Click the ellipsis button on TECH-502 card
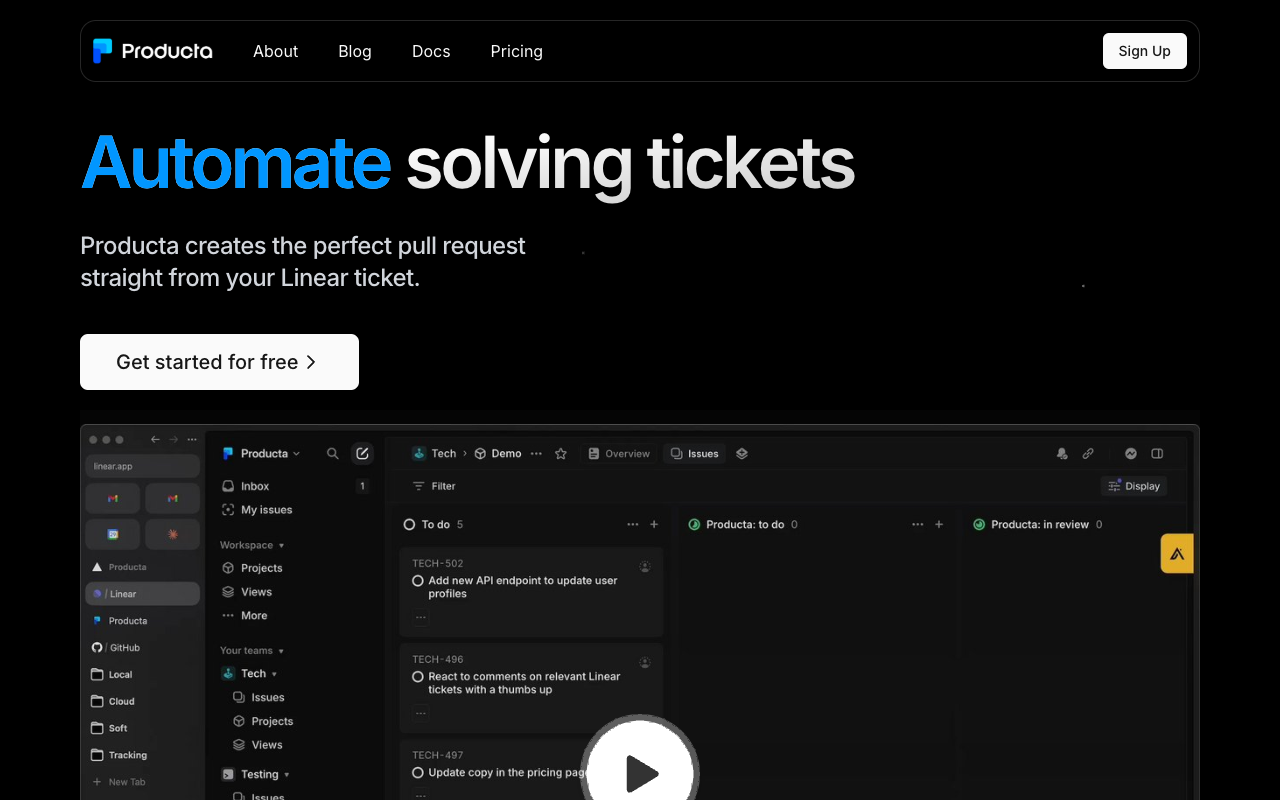 click(421, 617)
